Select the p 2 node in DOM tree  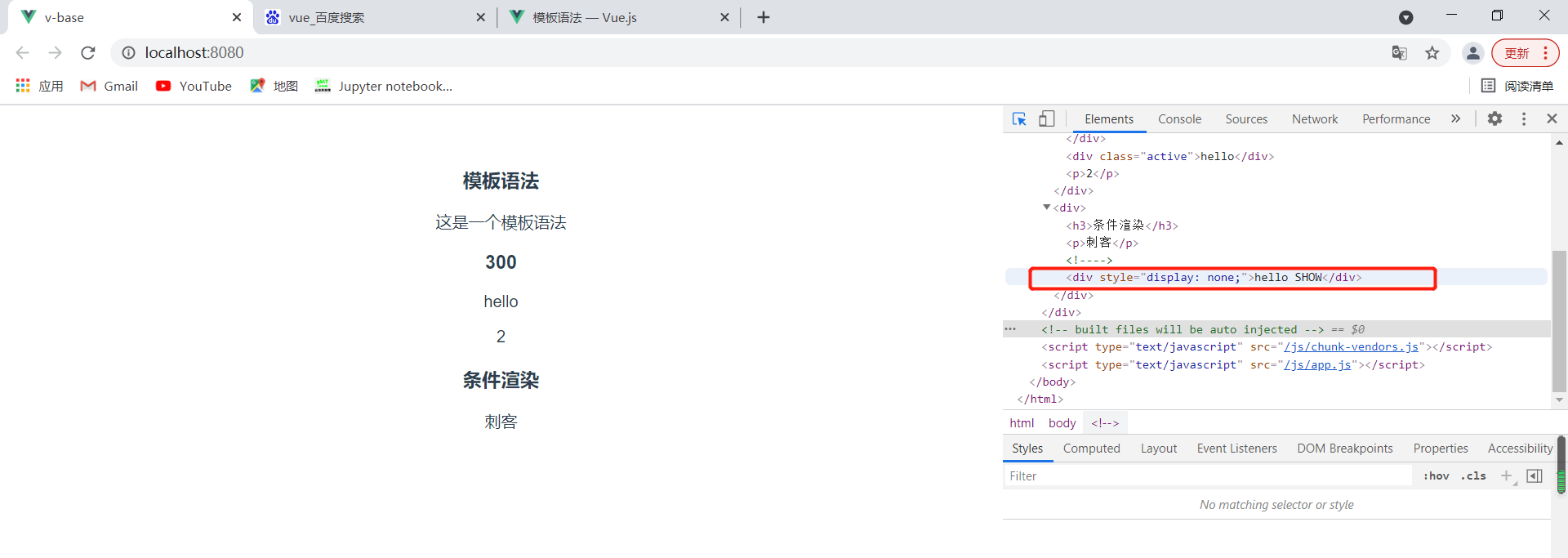click(x=1092, y=174)
